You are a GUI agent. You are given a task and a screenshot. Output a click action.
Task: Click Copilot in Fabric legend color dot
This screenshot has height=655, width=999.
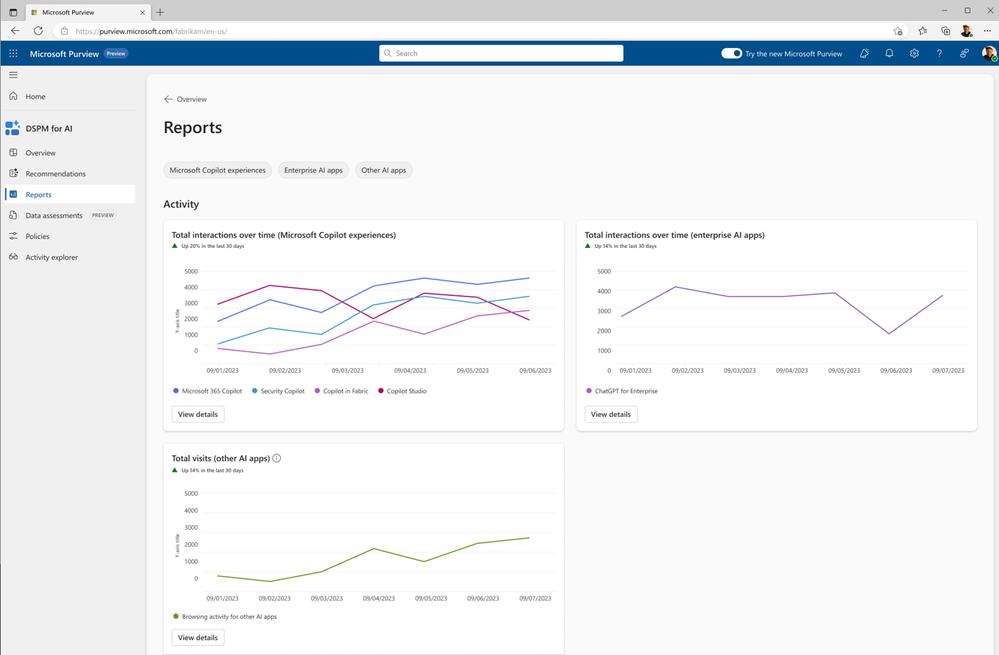click(317, 391)
